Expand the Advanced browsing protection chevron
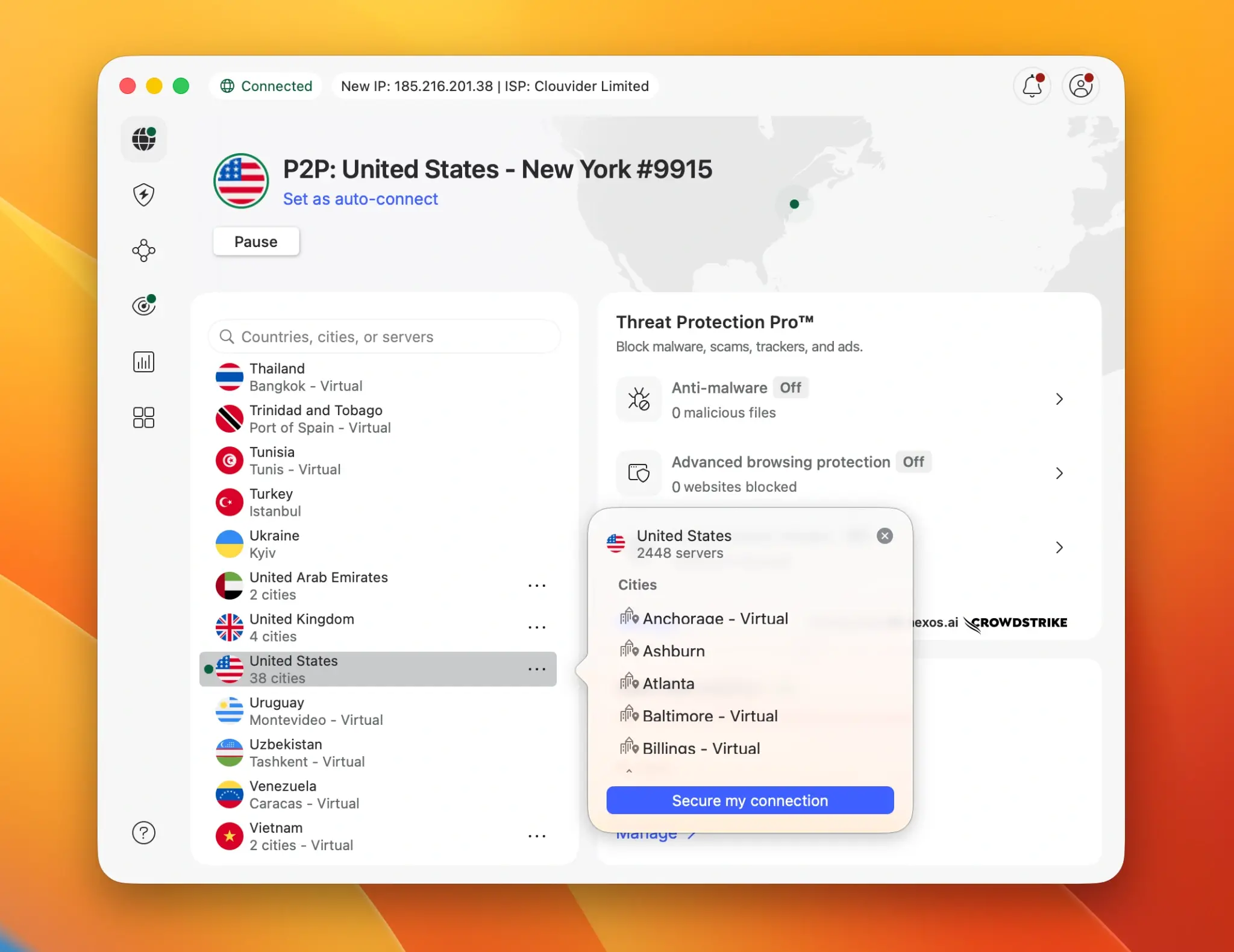Viewport: 1234px width, 952px height. (1059, 473)
